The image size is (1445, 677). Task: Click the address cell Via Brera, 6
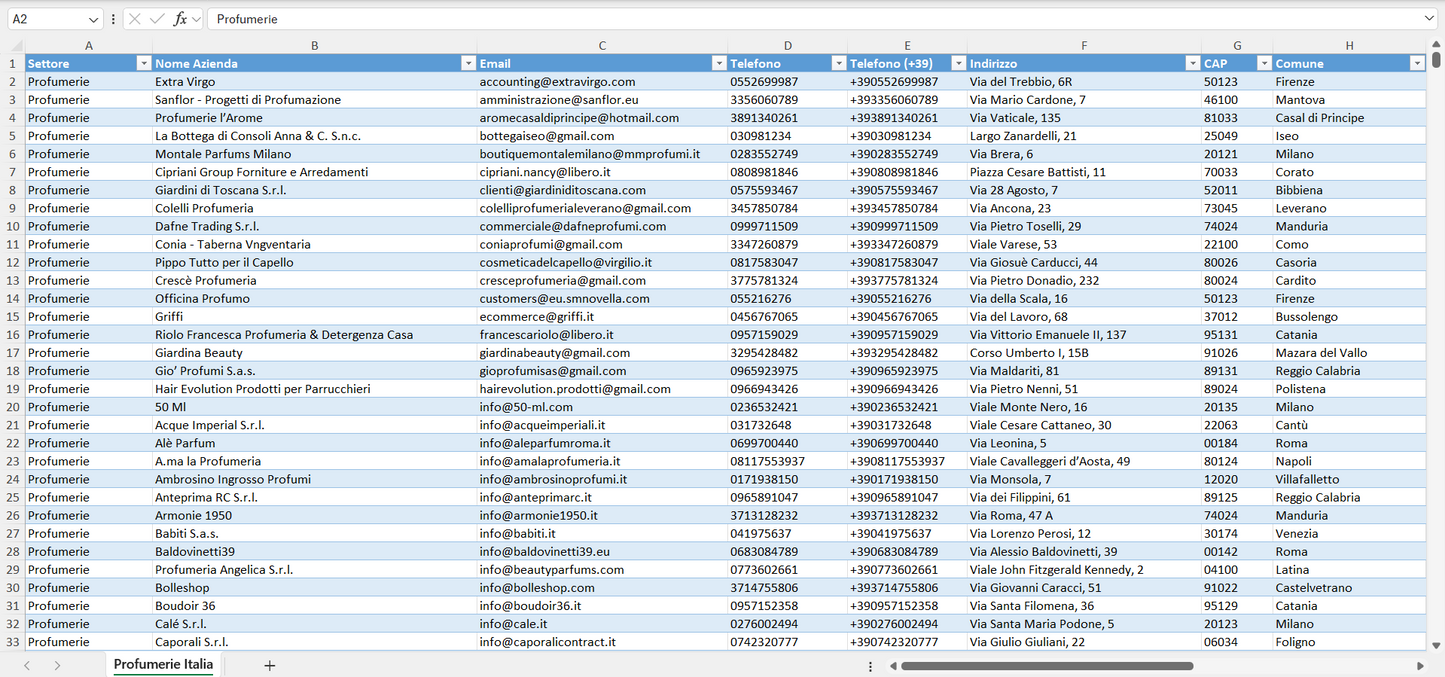tap(1084, 154)
